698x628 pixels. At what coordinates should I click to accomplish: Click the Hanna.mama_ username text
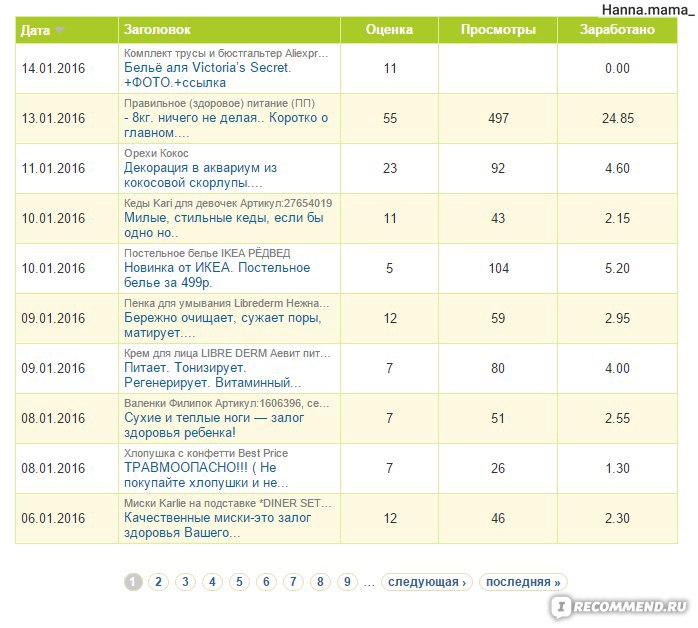(x=648, y=8)
